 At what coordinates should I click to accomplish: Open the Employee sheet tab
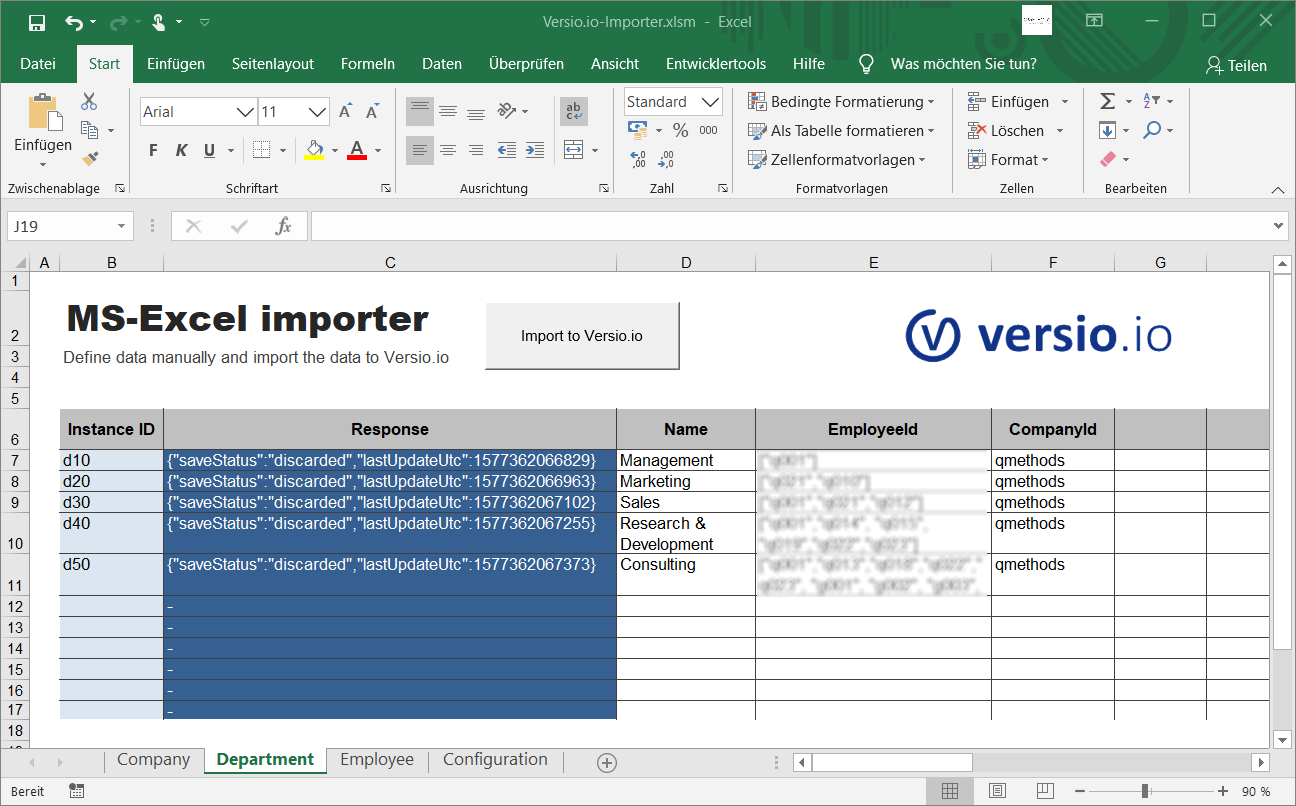click(x=377, y=760)
